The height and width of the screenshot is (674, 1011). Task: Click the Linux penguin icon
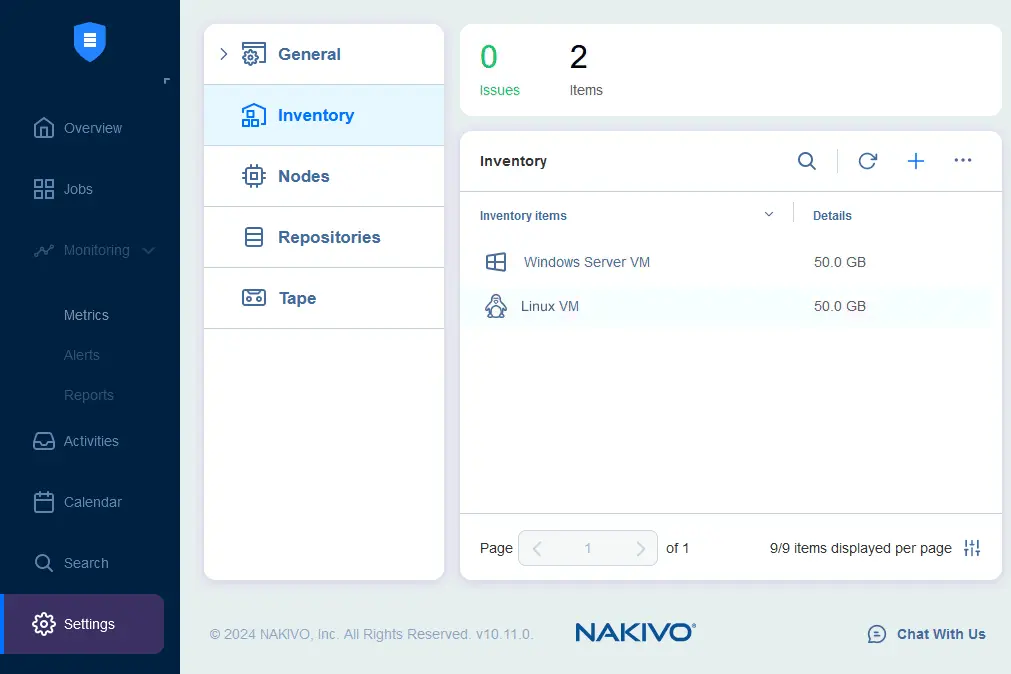(496, 306)
